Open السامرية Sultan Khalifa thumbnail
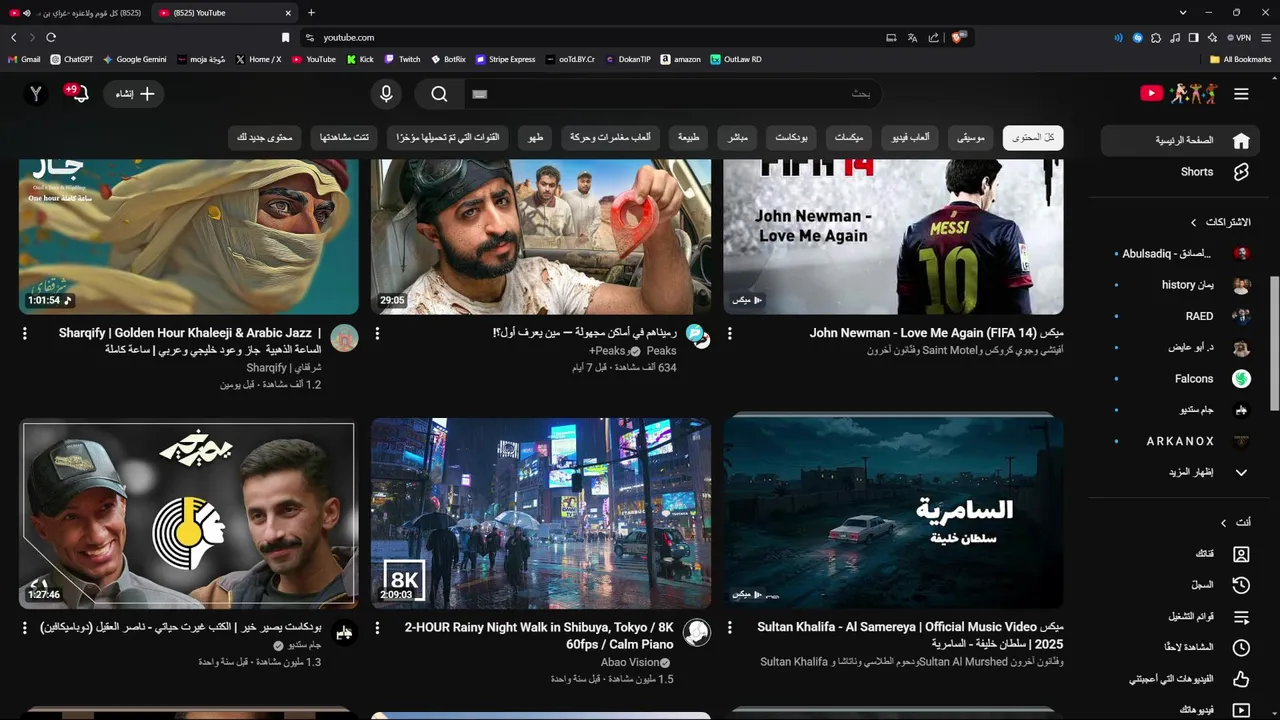Image resolution: width=1280 pixels, height=720 pixels. click(893, 513)
